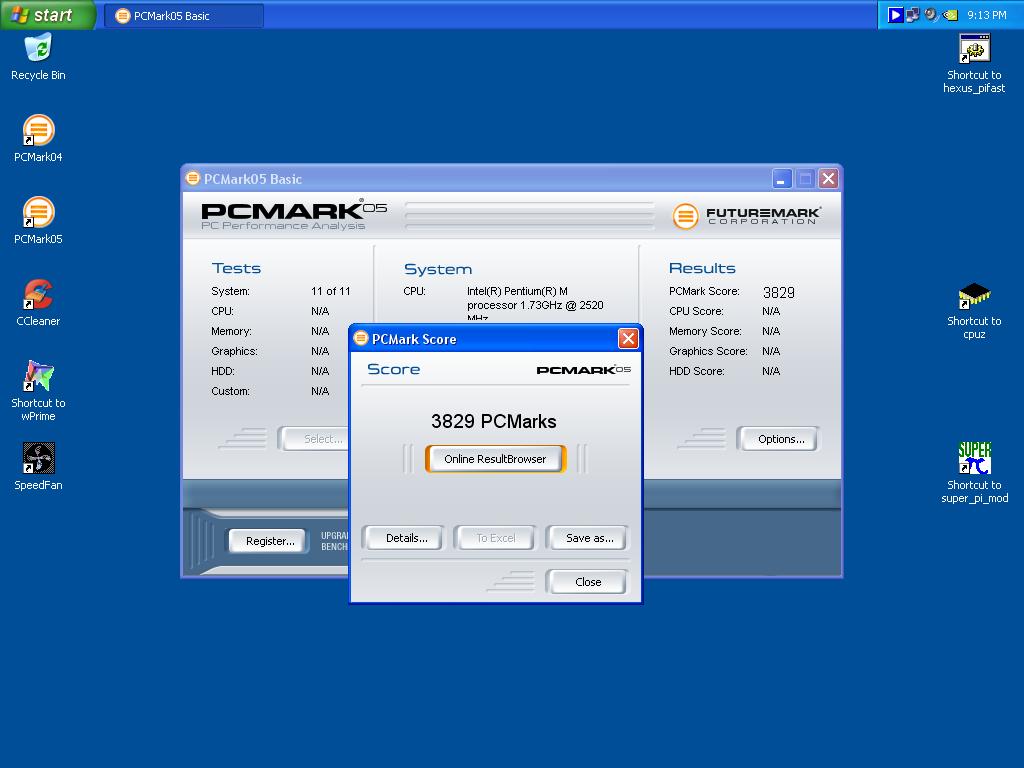This screenshot has height=768, width=1024.
Task: Click the PCMark05 Basic window title icon
Action: [192, 178]
